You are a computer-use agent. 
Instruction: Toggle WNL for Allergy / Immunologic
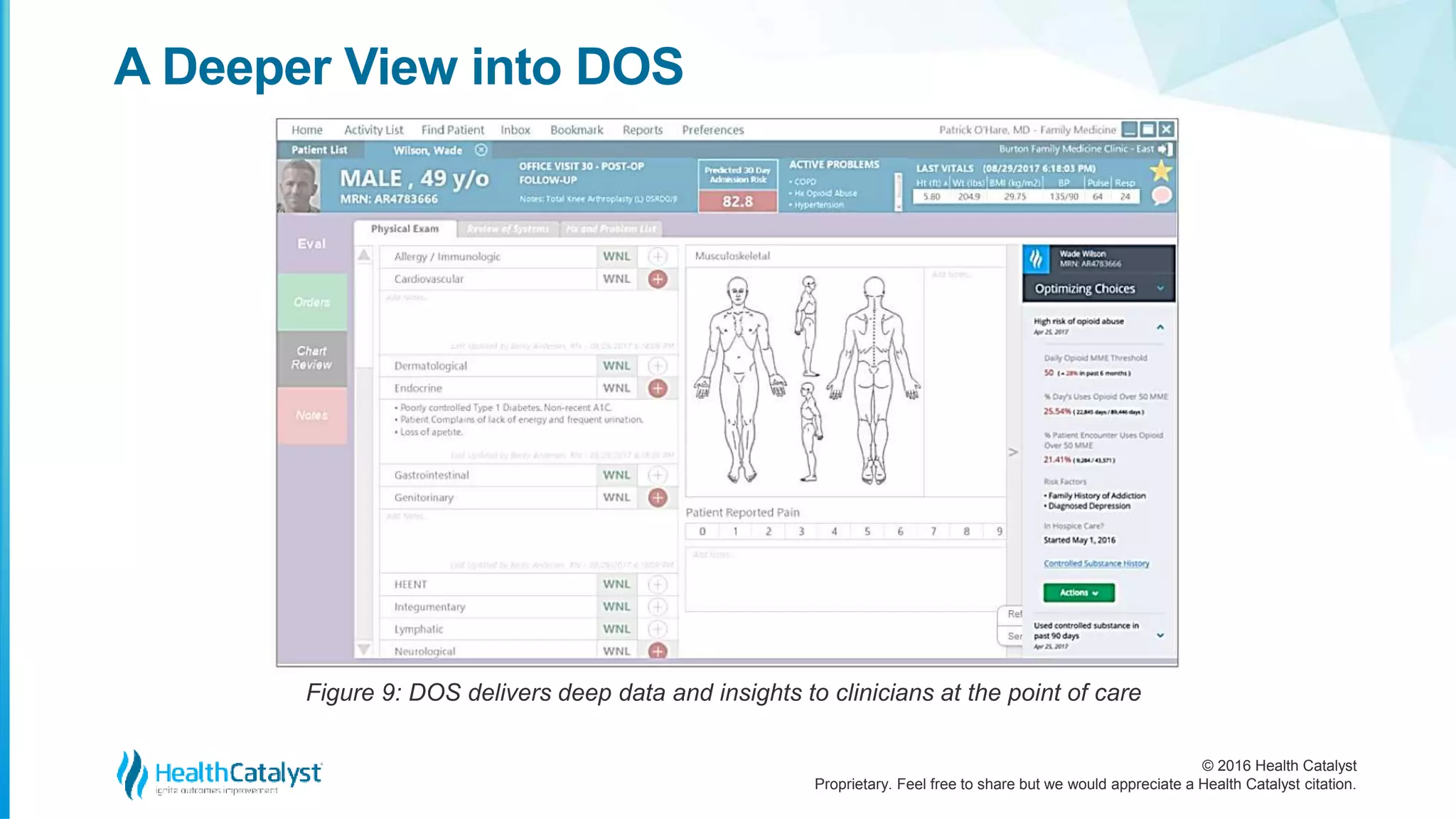(x=616, y=257)
